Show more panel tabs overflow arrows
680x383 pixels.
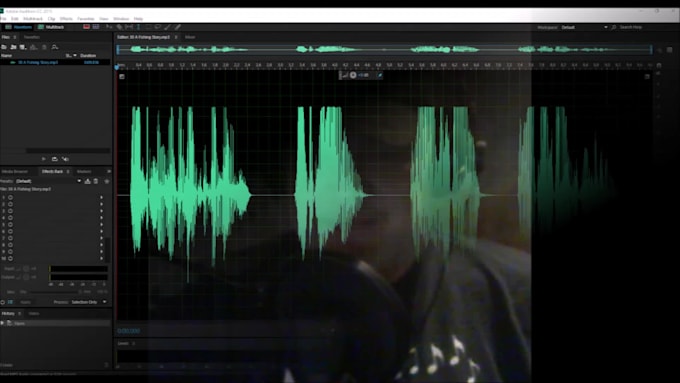109,171
